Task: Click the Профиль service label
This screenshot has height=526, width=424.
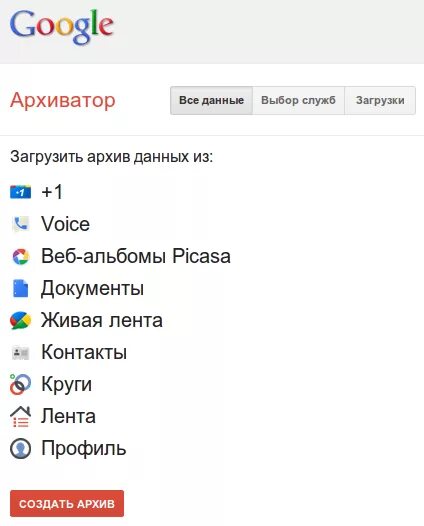Action: pyautogui.click(x=84, y=449)
